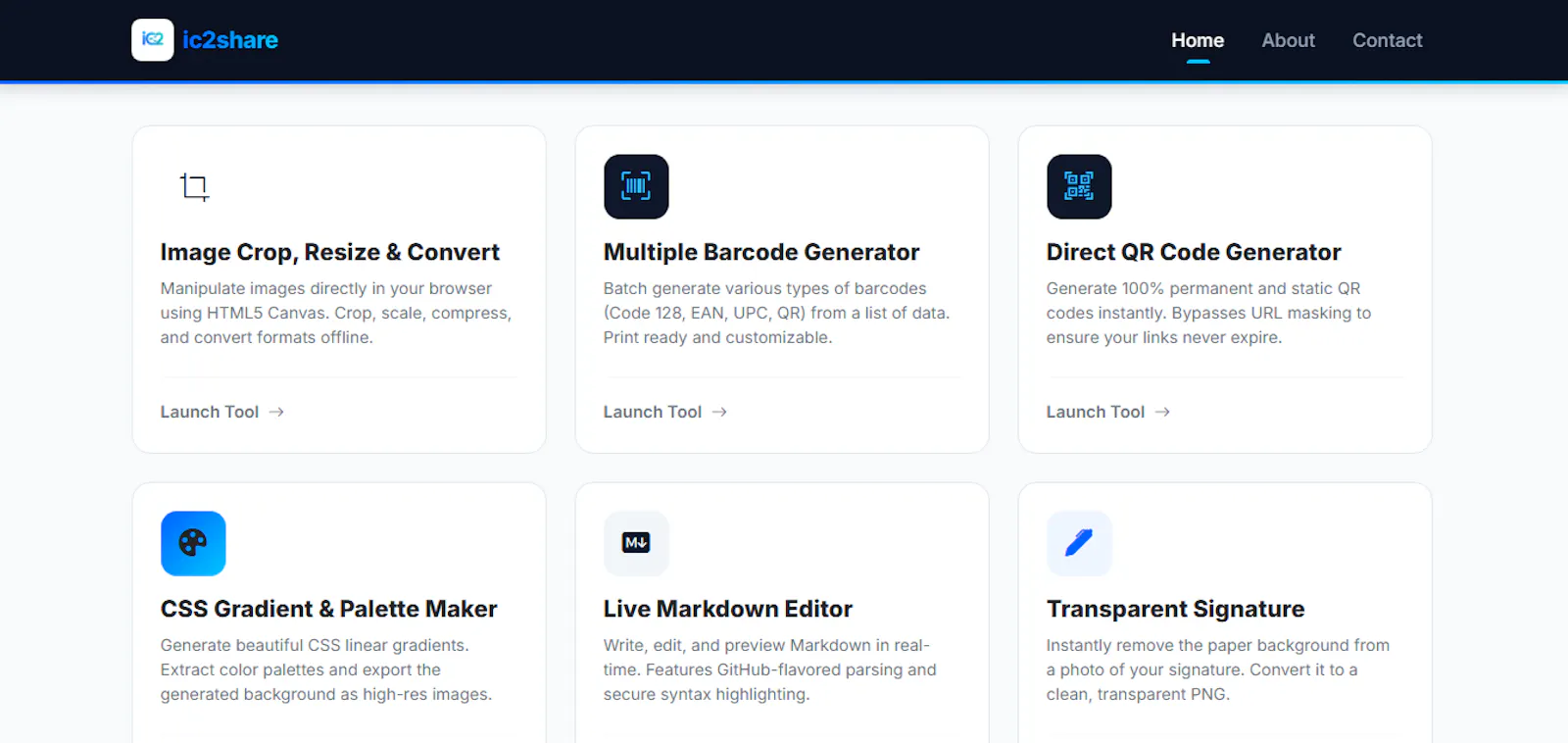Viewport: 1568px width, 743px height.
Task: Select heading 'CSS Gradient & Palette Maker'
Action: click(x=329, y=609)
